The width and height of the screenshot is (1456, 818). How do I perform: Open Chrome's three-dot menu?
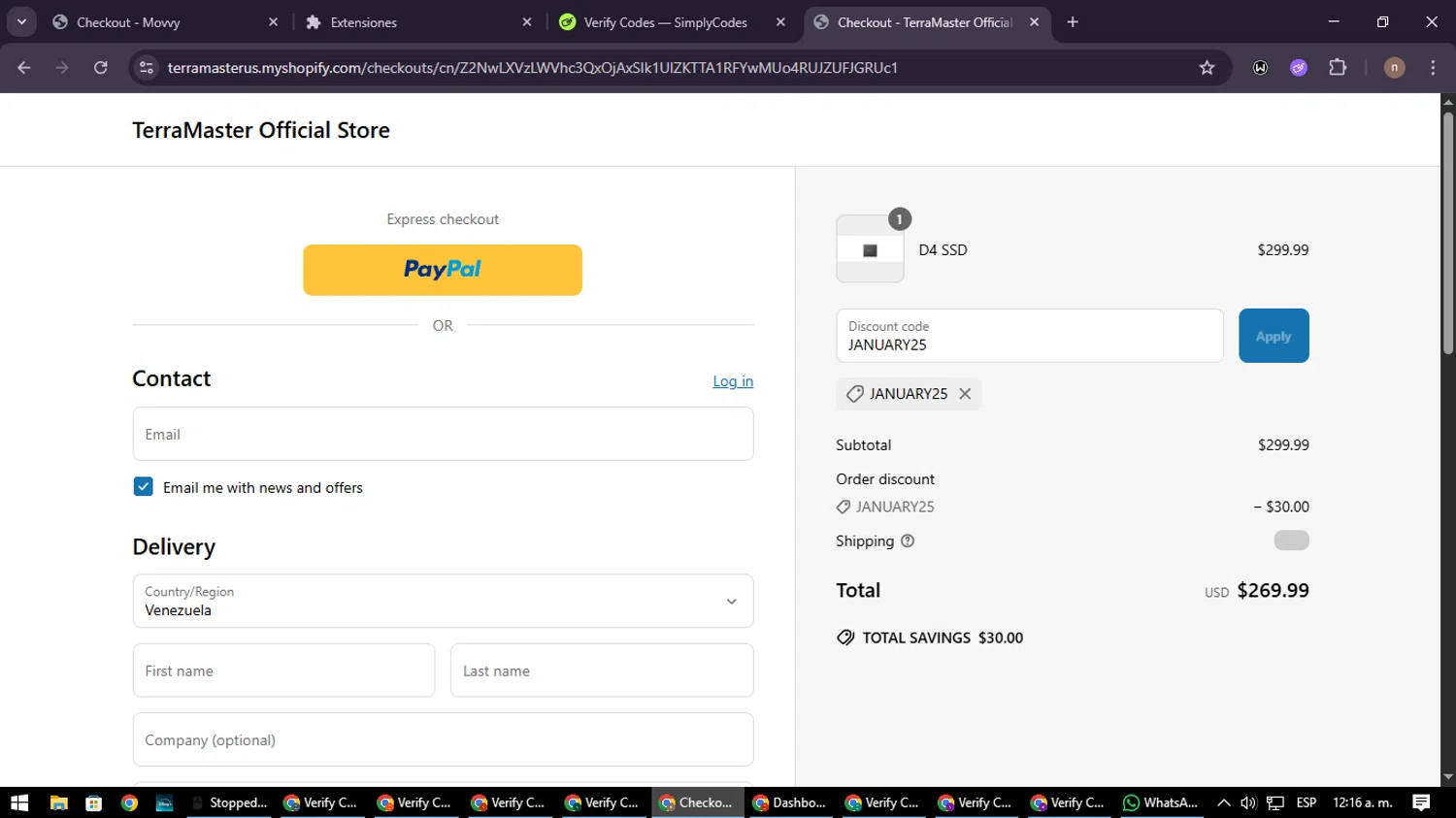coord(1433,68)
